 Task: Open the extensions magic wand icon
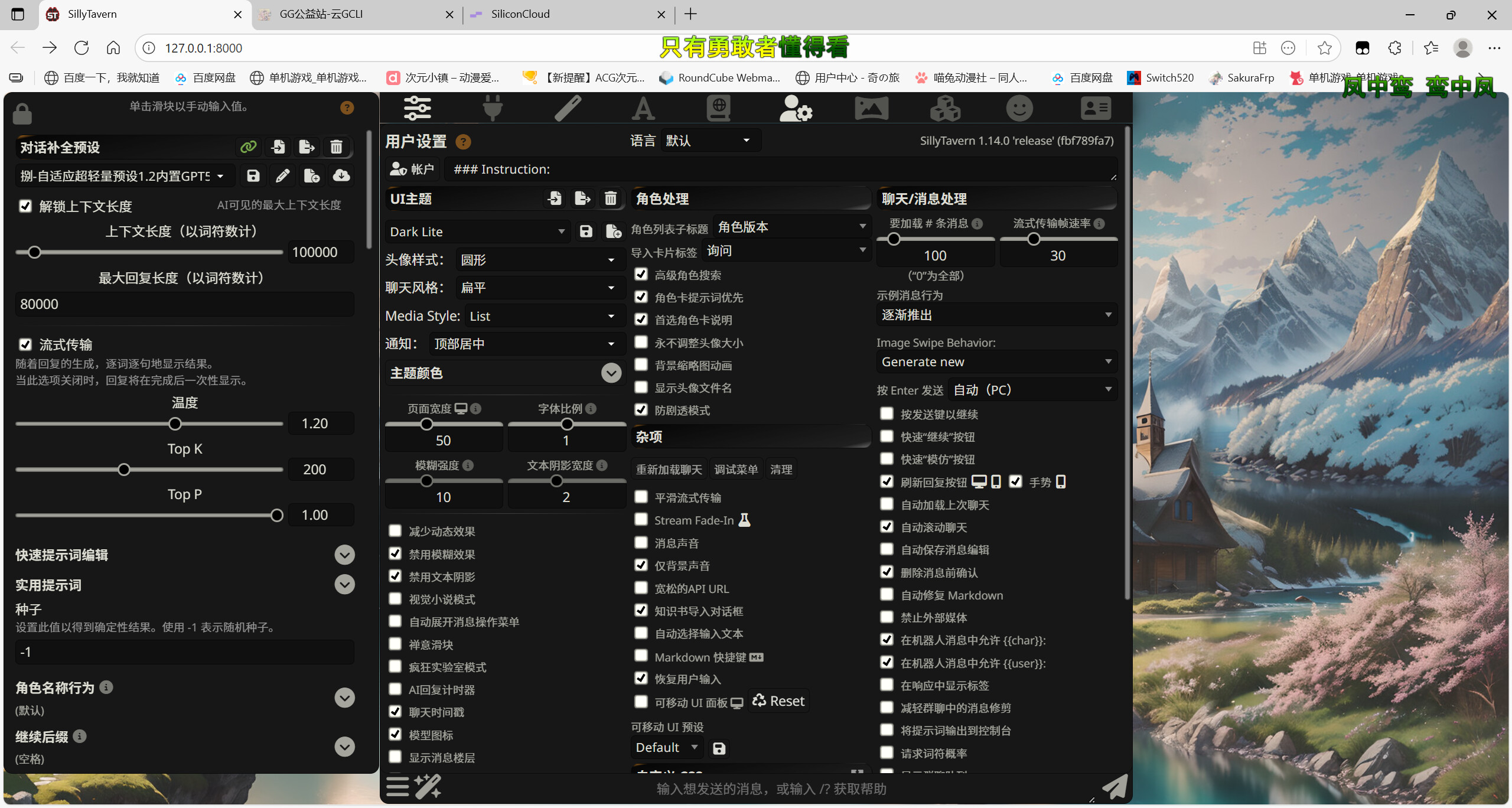[428, 787]
